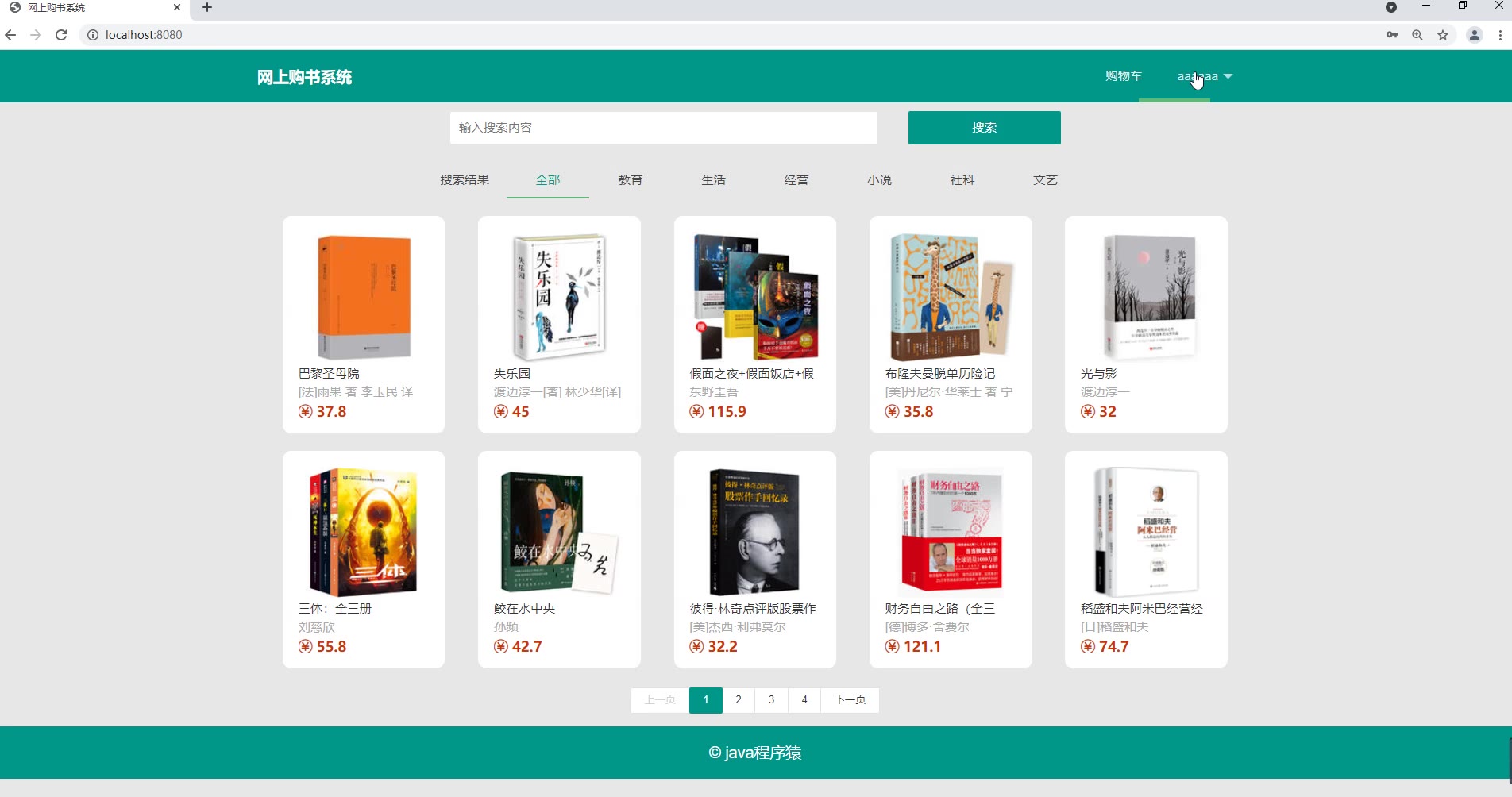Select the 全部 category tab
The height and width of the screenshot is (797, 1512).
[x=548, y=180]
